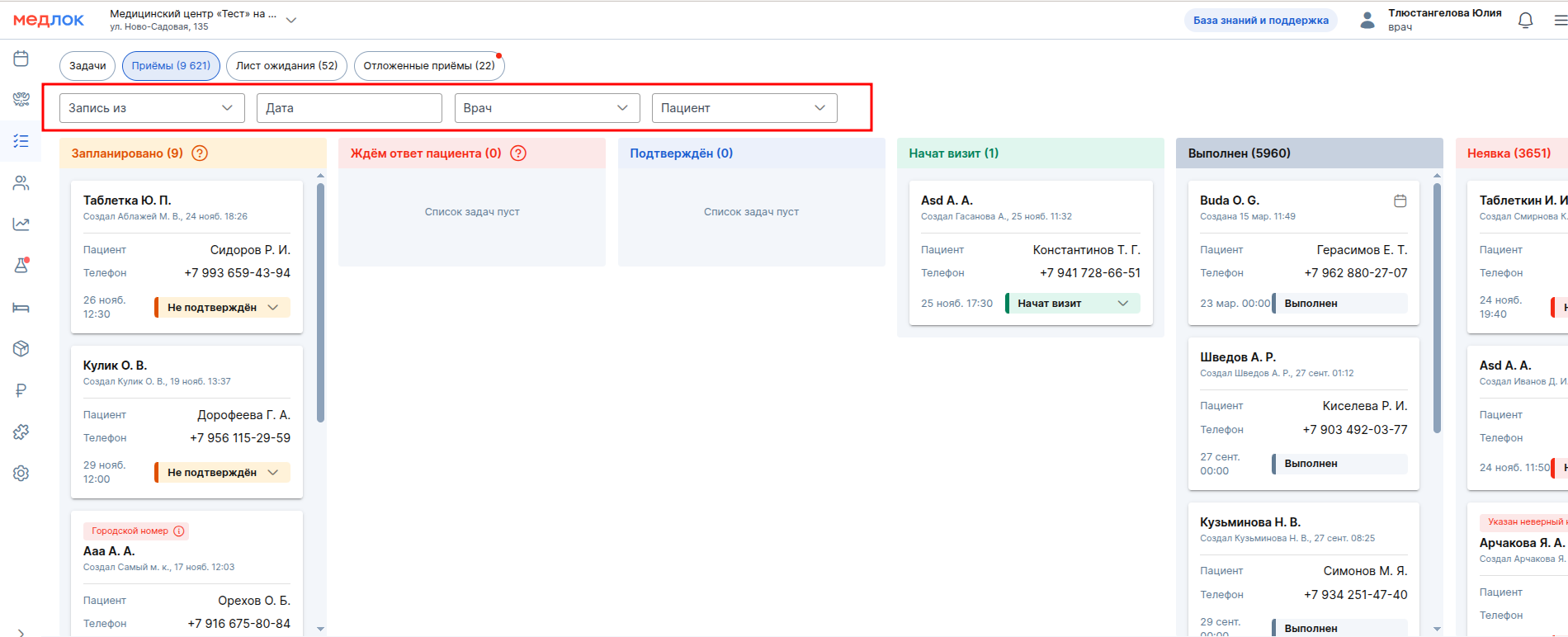The height and width of the screenshot is (637, 1568).
Task: Open the hospital bed icon in sidebar
Action: click(21, 308)
